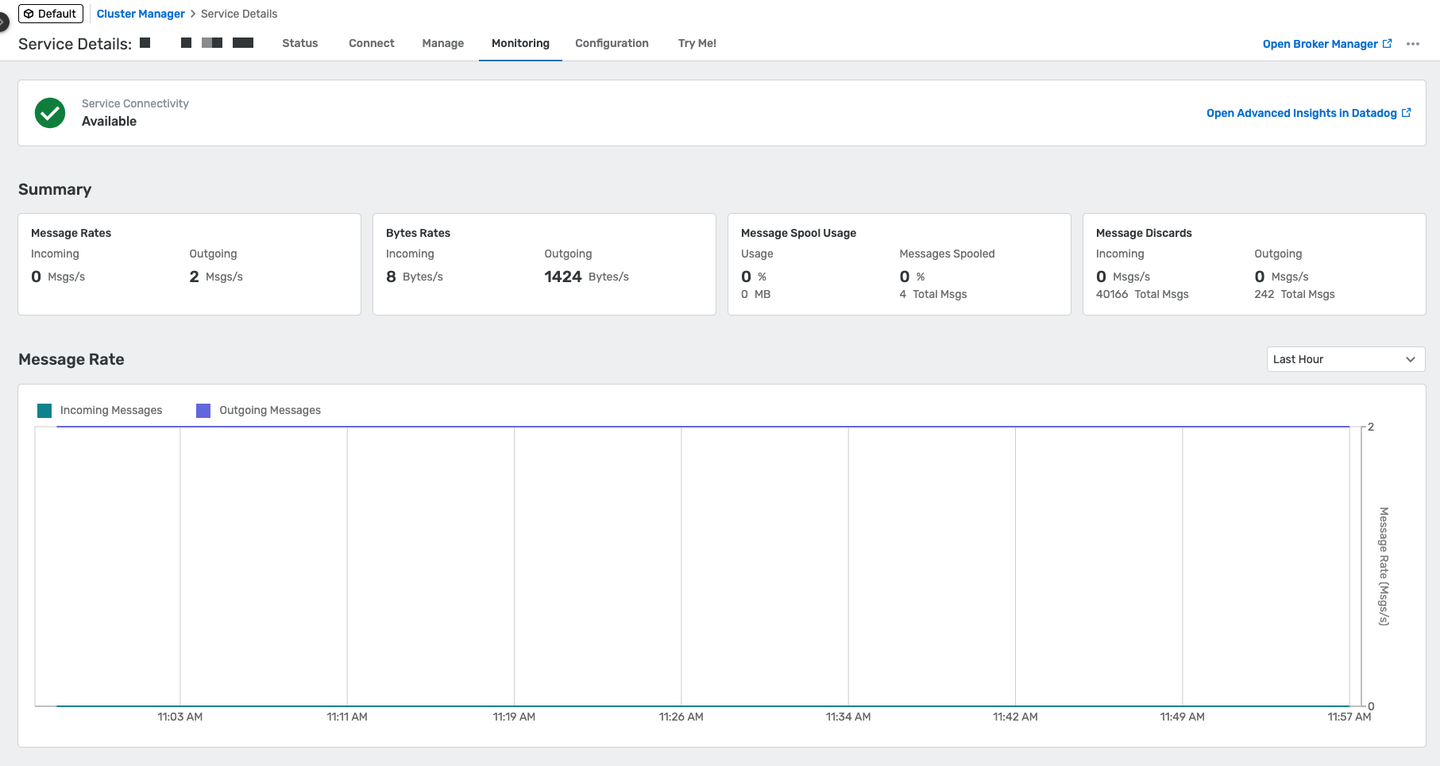Click the Message Discards card title

1144,233
